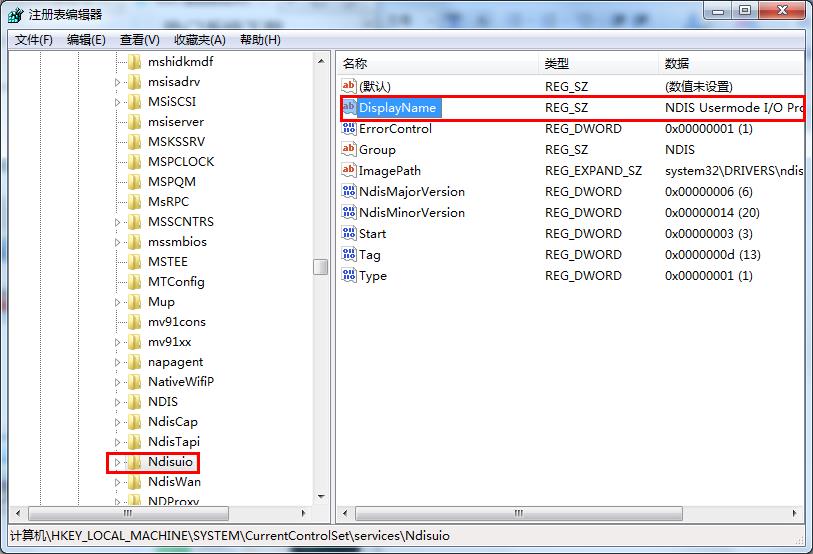The width and height of the screenshot is (813, 554).
Task: Select the mshidkmdf folder icon
Action: (134, 62)
